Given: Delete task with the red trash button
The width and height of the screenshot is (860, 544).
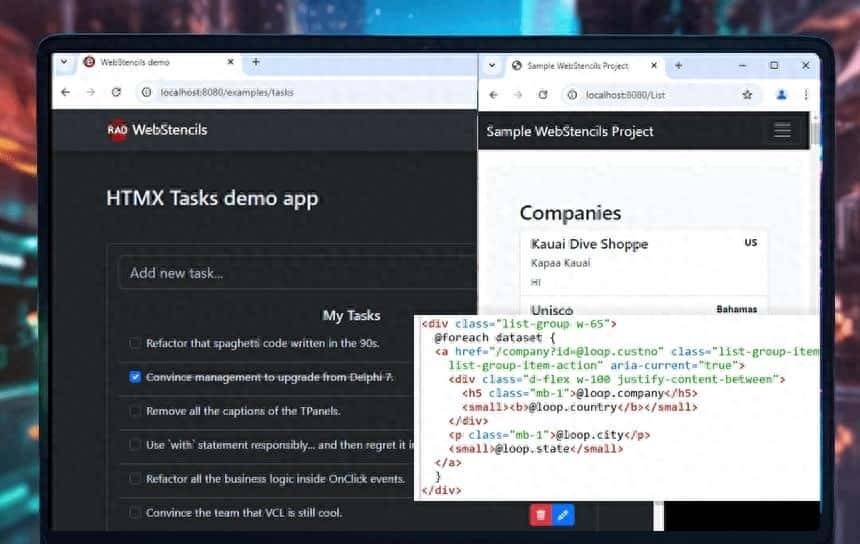Looking at the screenshot, I should (x=541, y=515).
